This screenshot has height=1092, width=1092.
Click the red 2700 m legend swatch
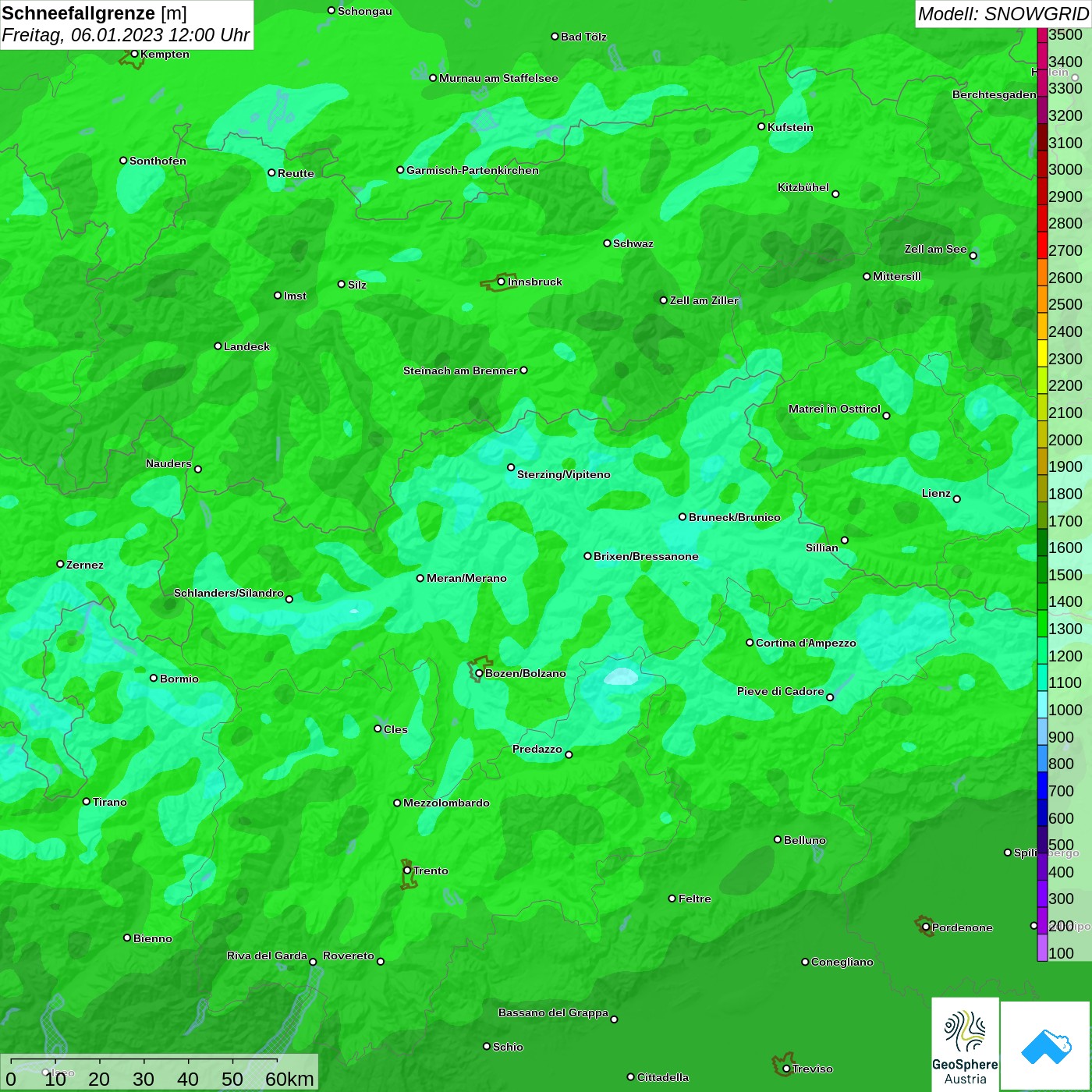pyautogui.click(x=1042, y=245)
